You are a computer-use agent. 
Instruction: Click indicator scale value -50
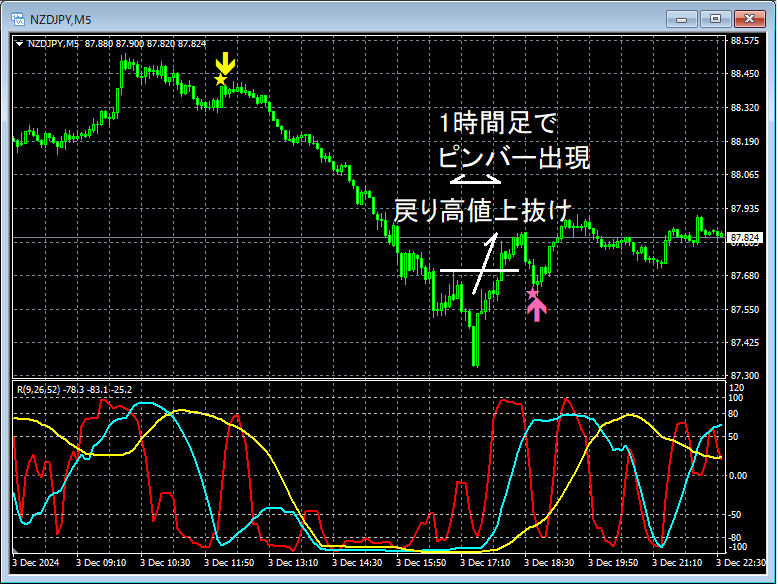coord(737,515)
